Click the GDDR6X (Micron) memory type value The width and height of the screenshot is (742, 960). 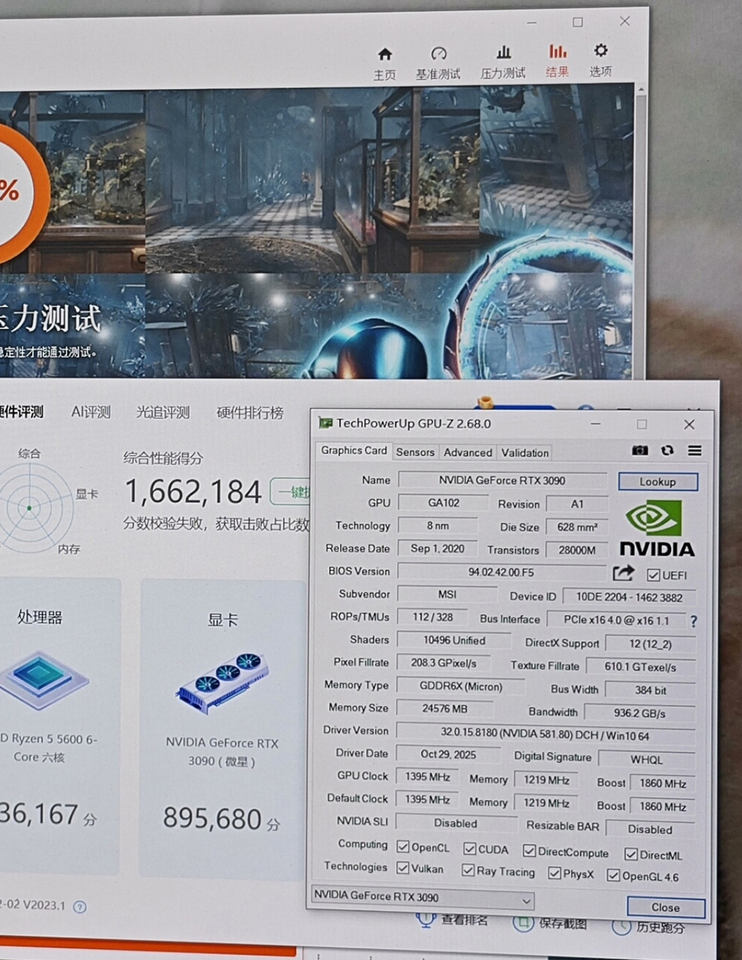[x=461, y=686]
